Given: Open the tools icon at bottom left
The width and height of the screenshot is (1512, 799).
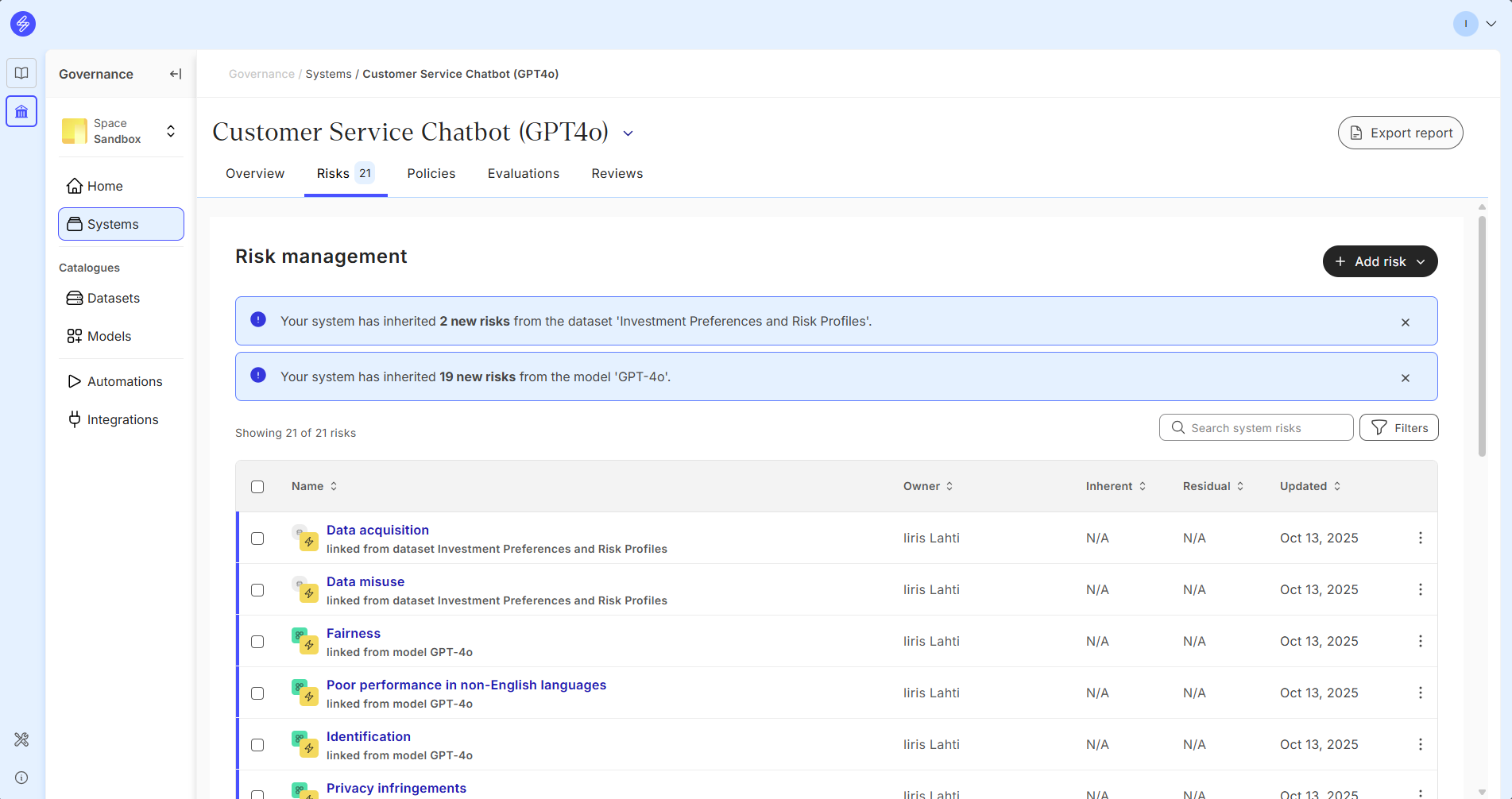Looking at the screenshot, I should pyautogui.click(x=21, y=739).
